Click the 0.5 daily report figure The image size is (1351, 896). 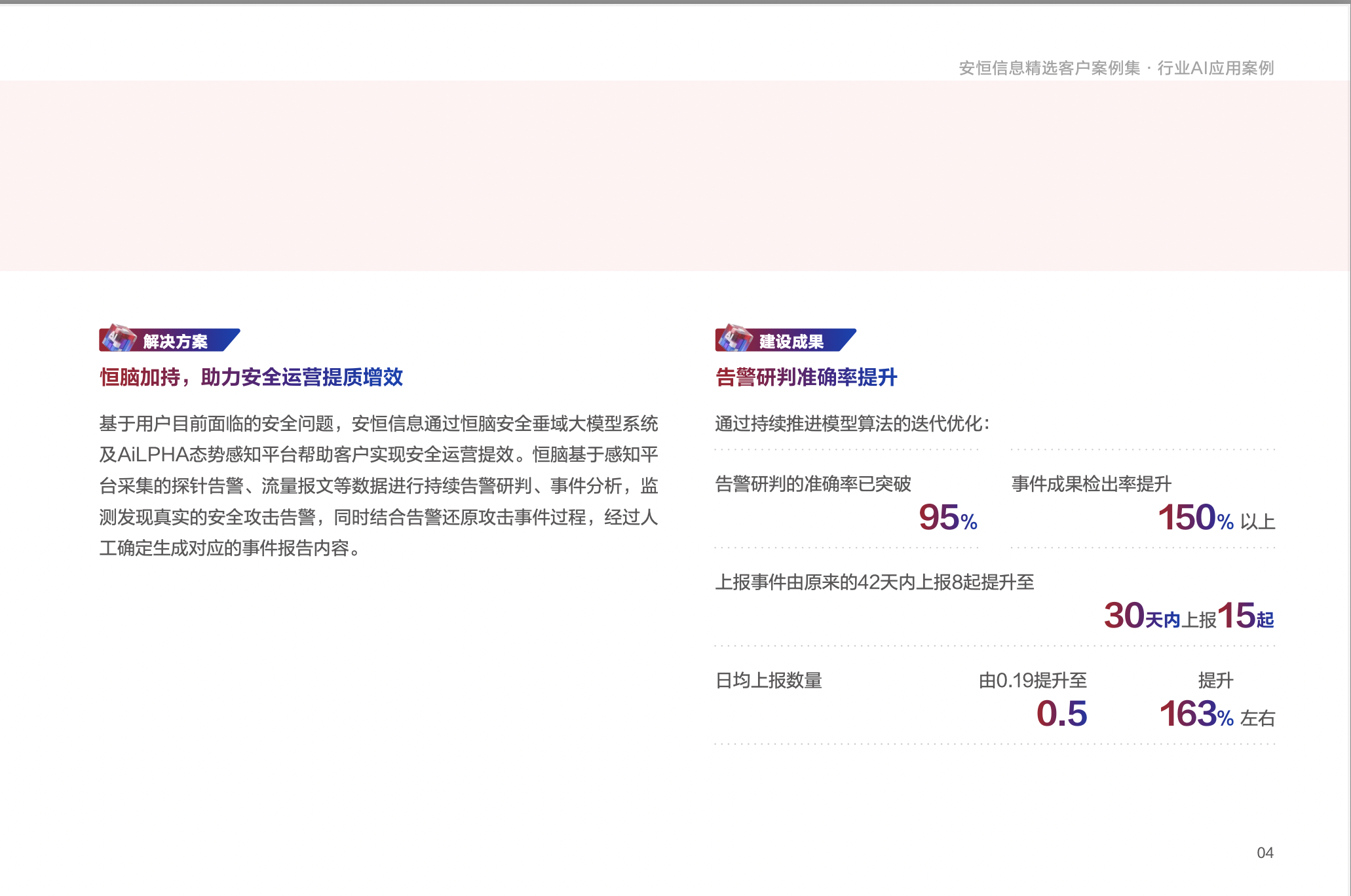point(1063,713)
